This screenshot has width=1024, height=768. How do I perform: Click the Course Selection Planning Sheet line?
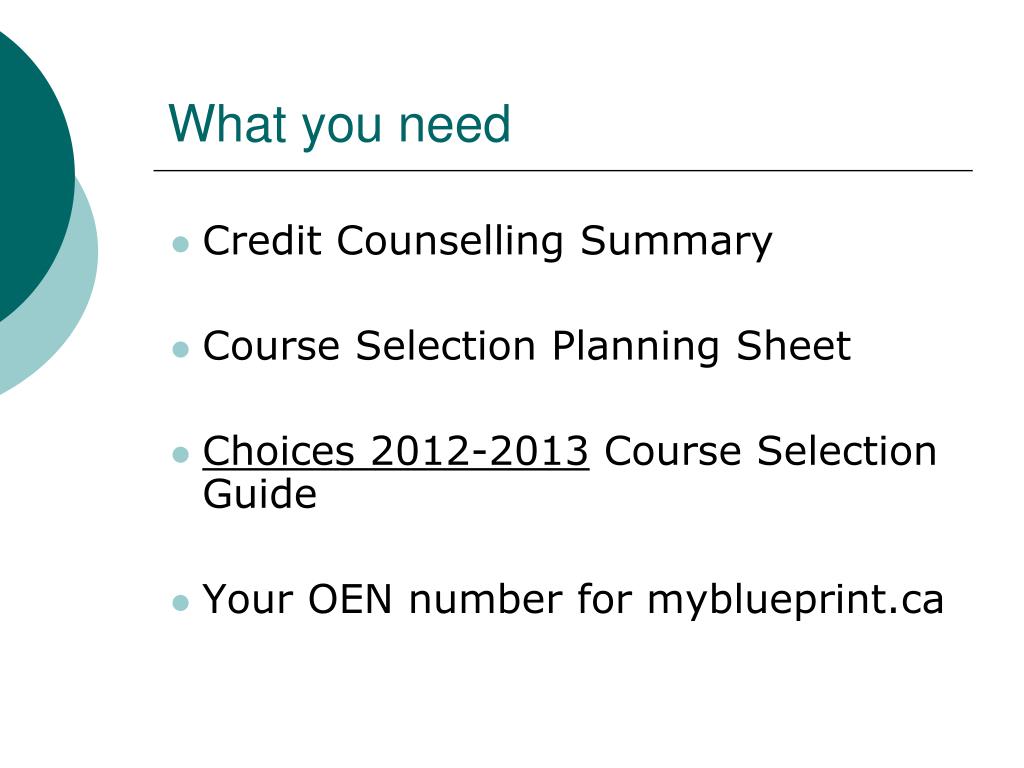pos(526,346)
